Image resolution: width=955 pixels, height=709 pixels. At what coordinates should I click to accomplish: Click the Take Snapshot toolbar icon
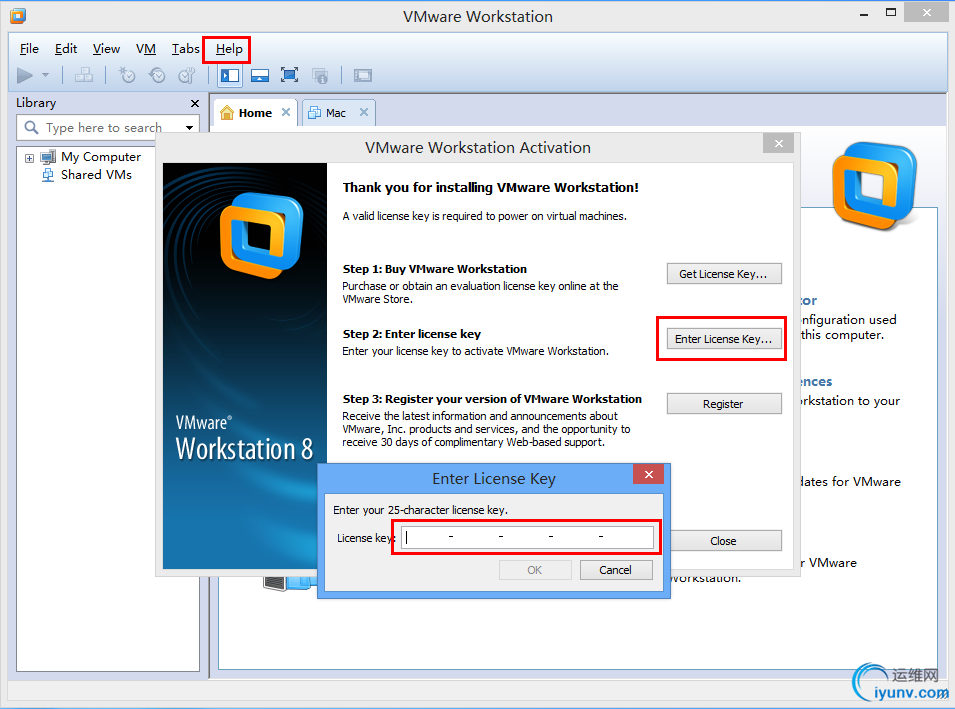[127, 76]
